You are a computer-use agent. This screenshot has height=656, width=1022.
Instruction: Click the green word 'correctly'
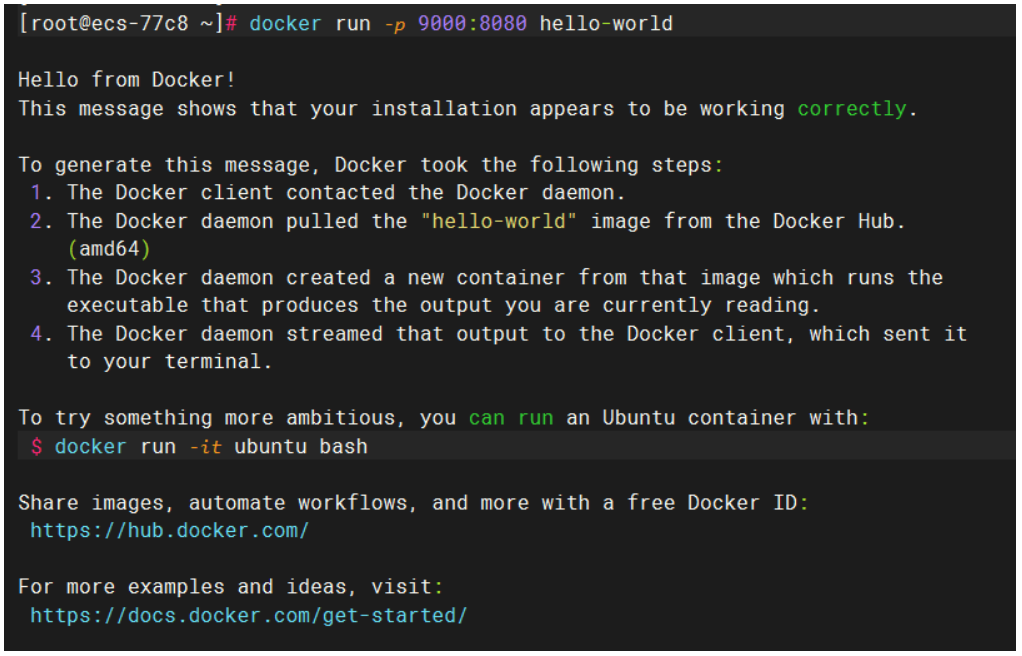coord(852,109)
